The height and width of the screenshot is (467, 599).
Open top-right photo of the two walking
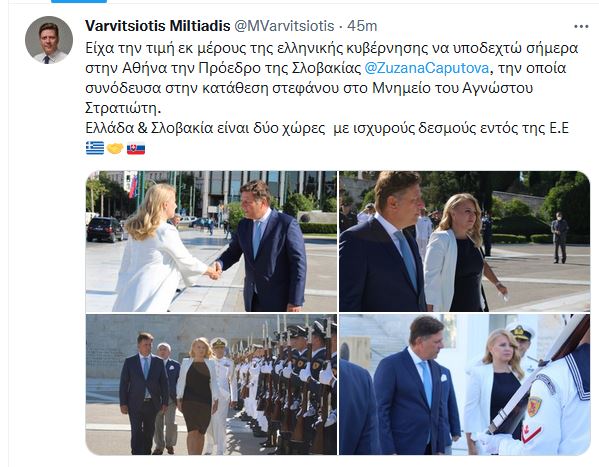(x=465, y=242)
